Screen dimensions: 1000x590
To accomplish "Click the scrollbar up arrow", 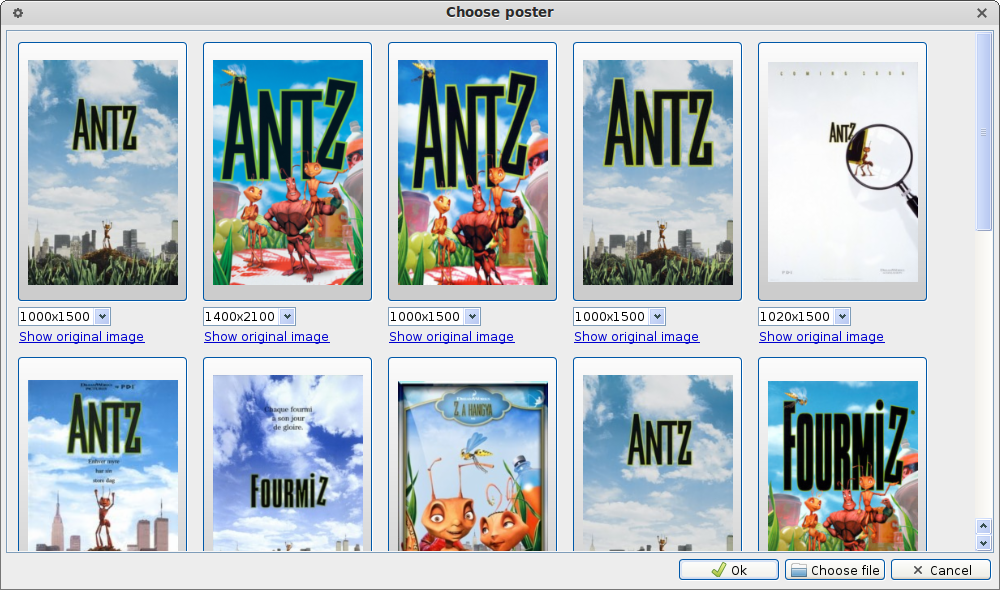I will pos(983,526).
